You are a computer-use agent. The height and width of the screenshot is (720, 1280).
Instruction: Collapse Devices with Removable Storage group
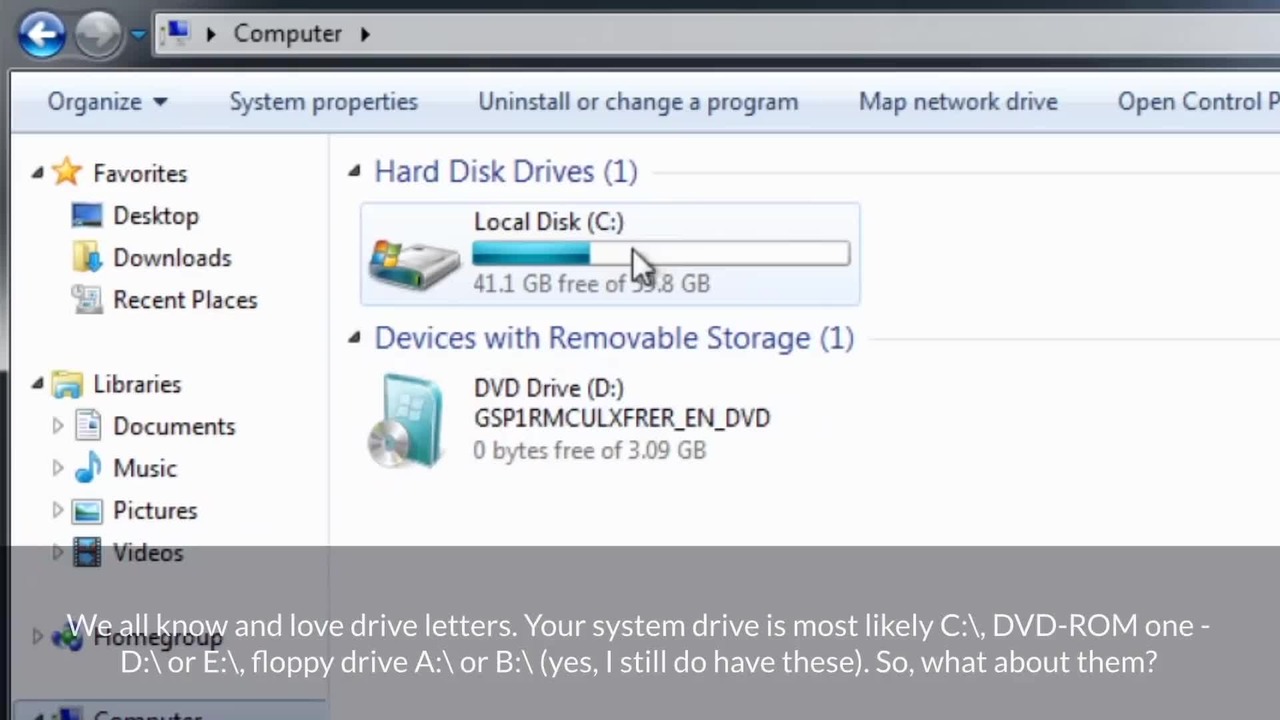coord(354,338)
